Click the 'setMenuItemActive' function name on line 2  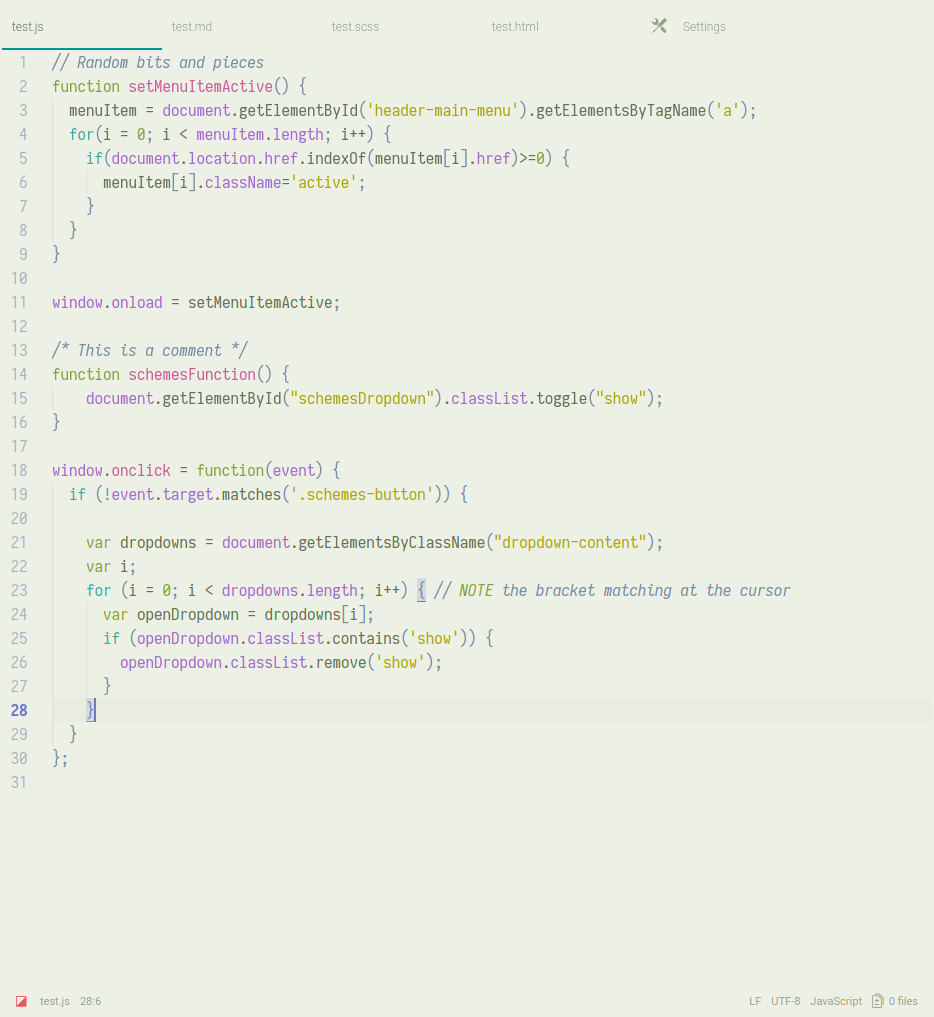(x=200, y=86)
